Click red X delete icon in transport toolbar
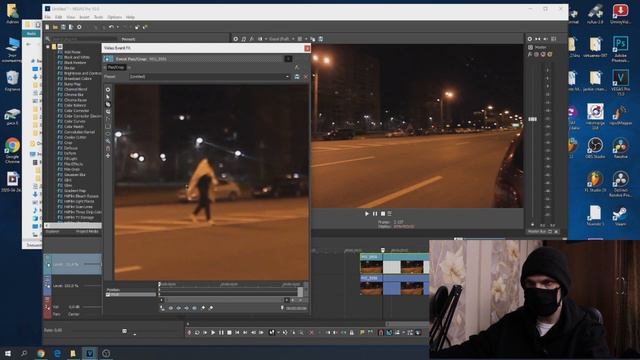Image resolution: width=640 pixels, height=360 pixels. (311, 333)
